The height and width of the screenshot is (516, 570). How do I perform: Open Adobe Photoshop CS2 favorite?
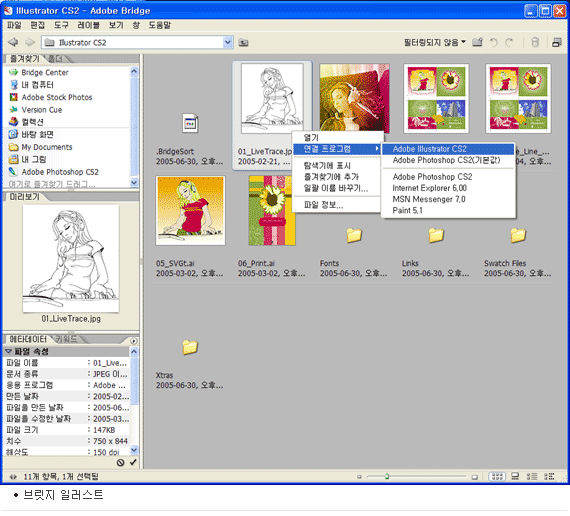60,172
